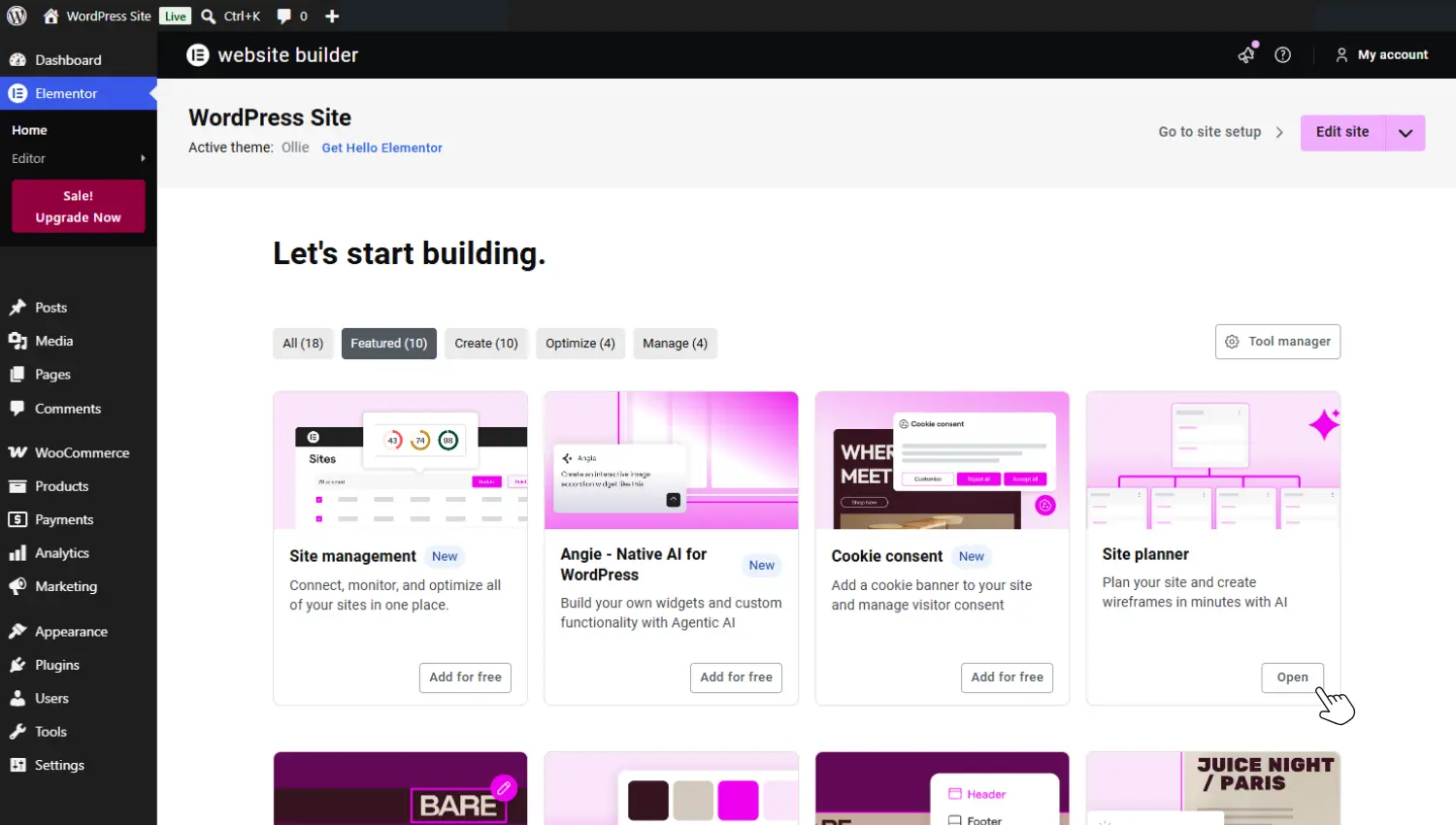The width and height of the screenshot is (1456, 825).
Task: Click the Site planner card title
Action: tap(1145, 554)
